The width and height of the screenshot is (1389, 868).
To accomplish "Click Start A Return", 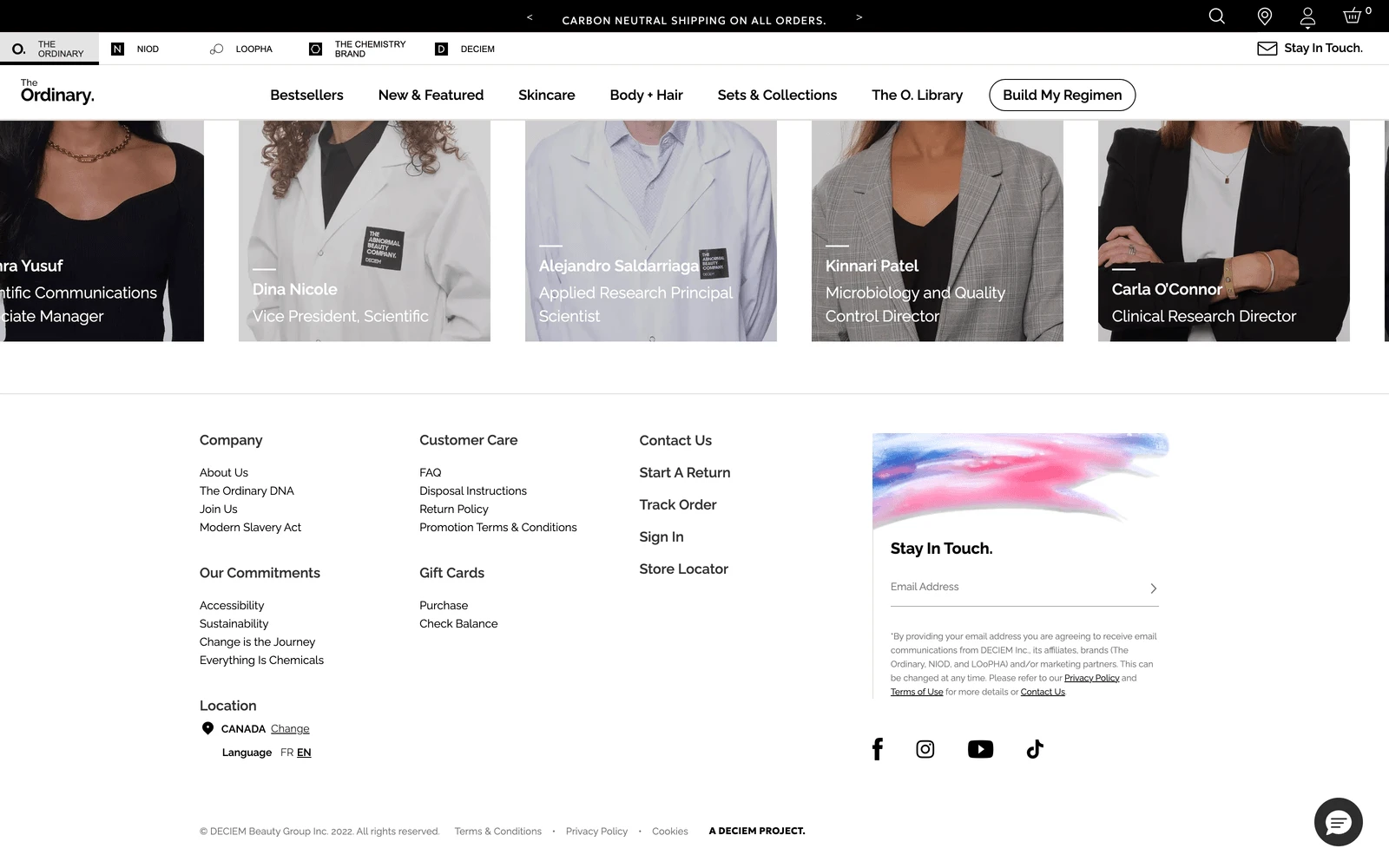I will [x=685, y=473].
